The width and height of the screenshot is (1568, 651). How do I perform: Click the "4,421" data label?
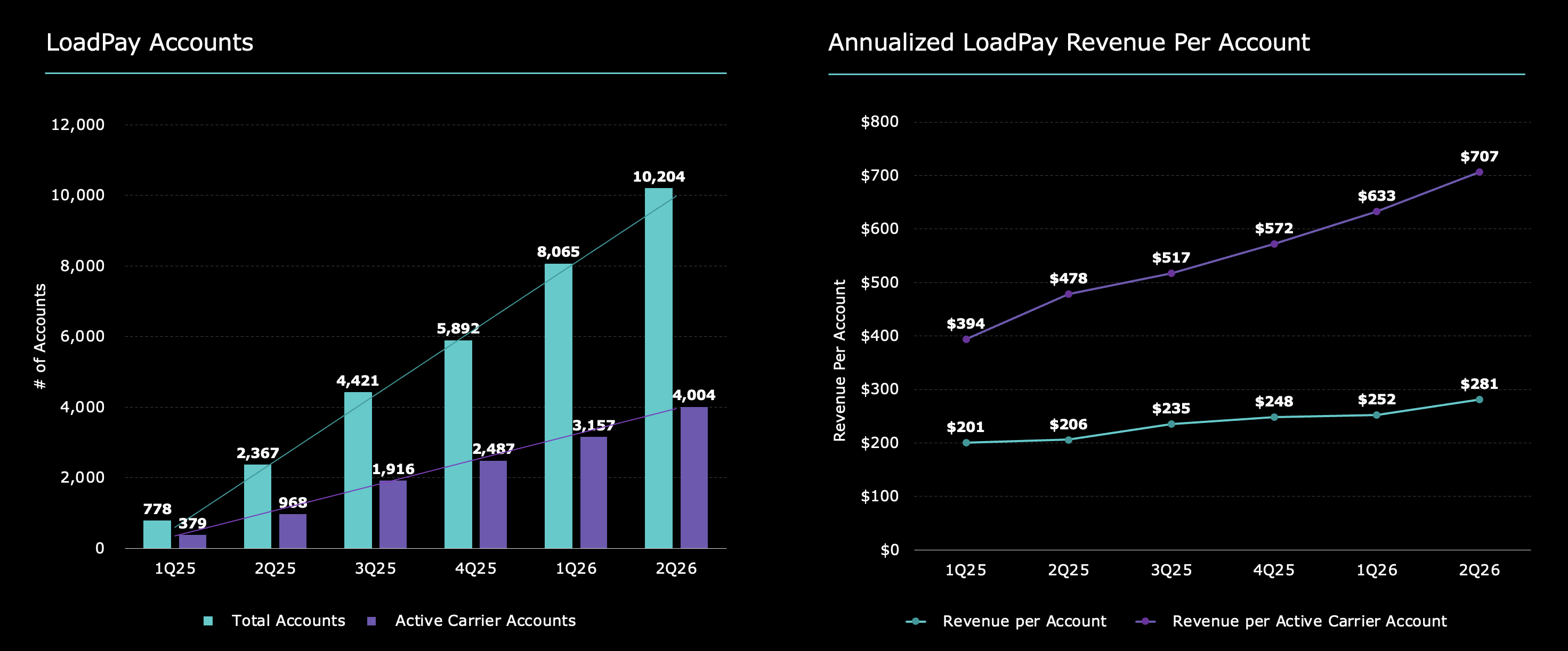[358, 380]
